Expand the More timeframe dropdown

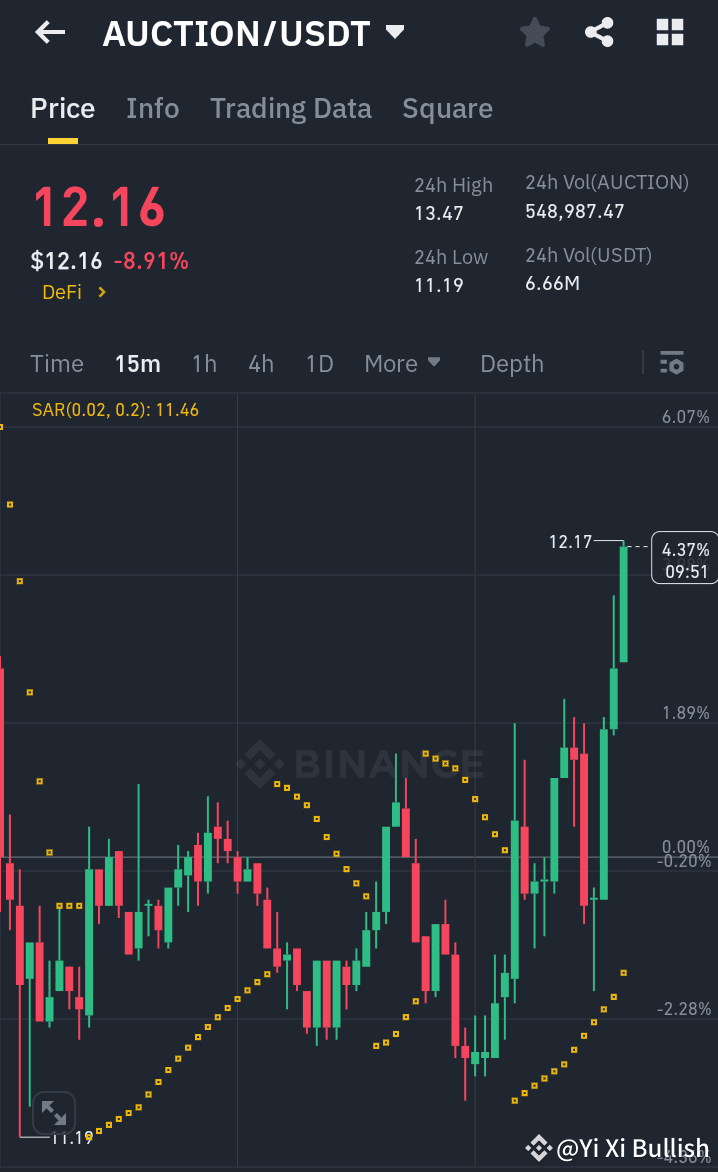tap(403, 363)
